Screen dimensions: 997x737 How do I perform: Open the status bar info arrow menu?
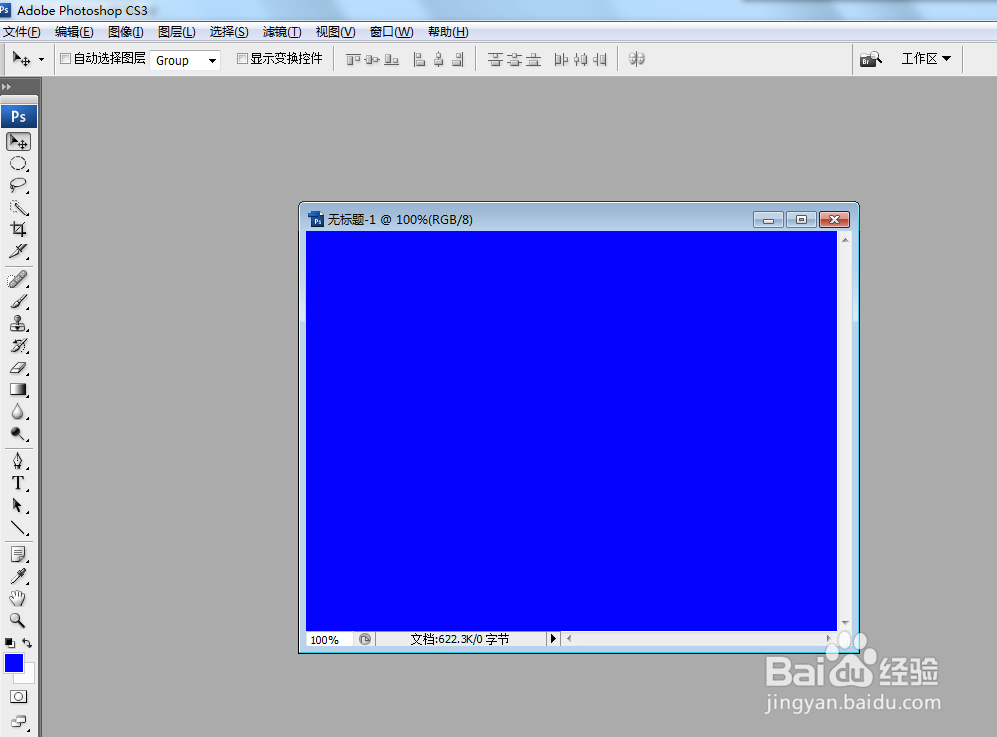click(553, 638)
